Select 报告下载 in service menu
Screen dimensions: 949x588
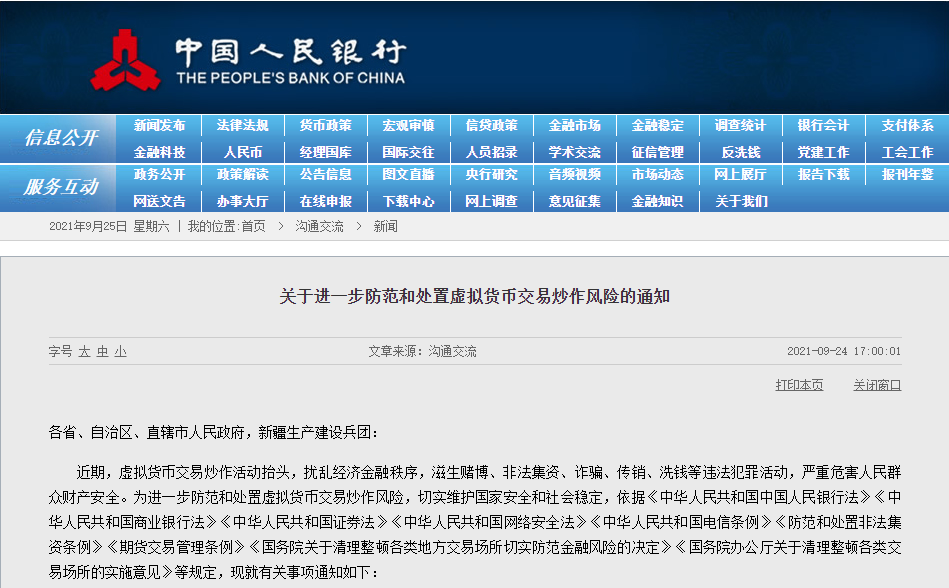click(823, 174)
